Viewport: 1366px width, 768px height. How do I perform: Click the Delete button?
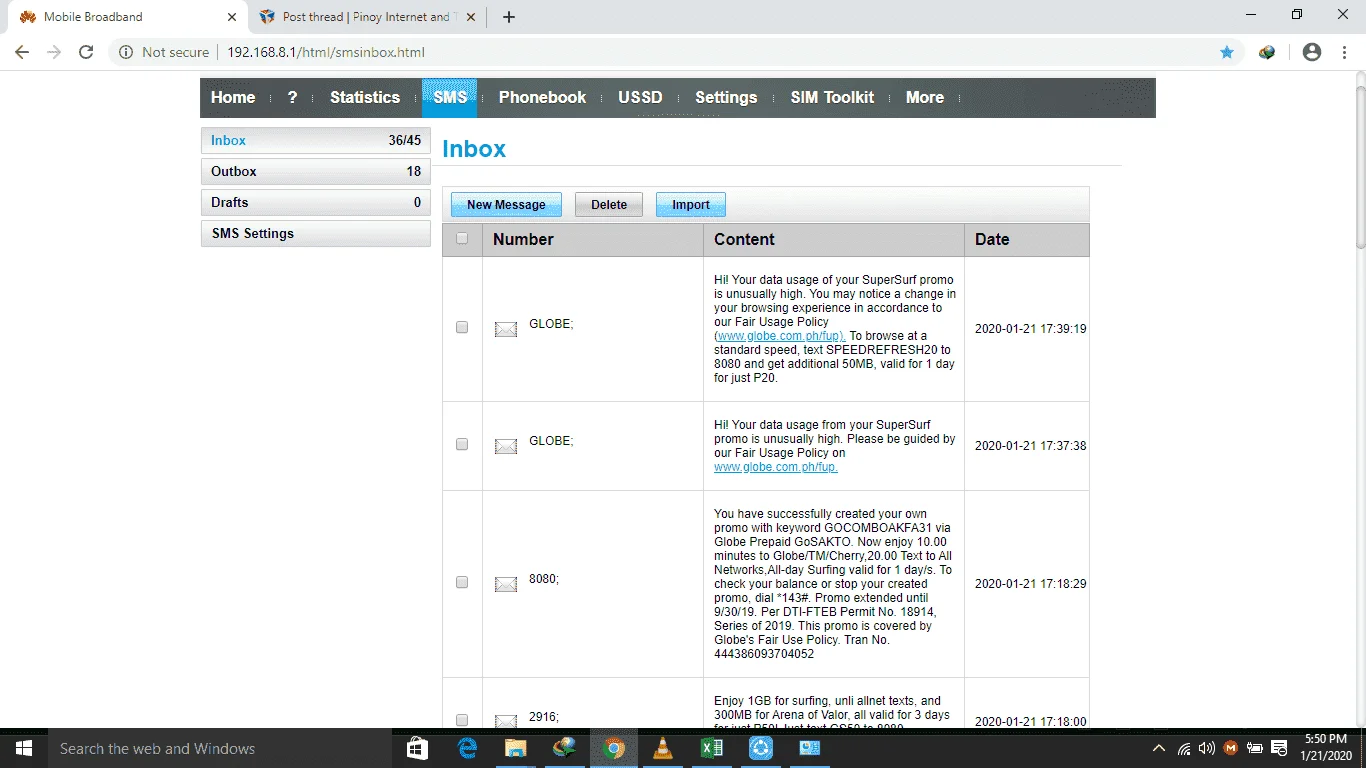click(x=609, y=205)
